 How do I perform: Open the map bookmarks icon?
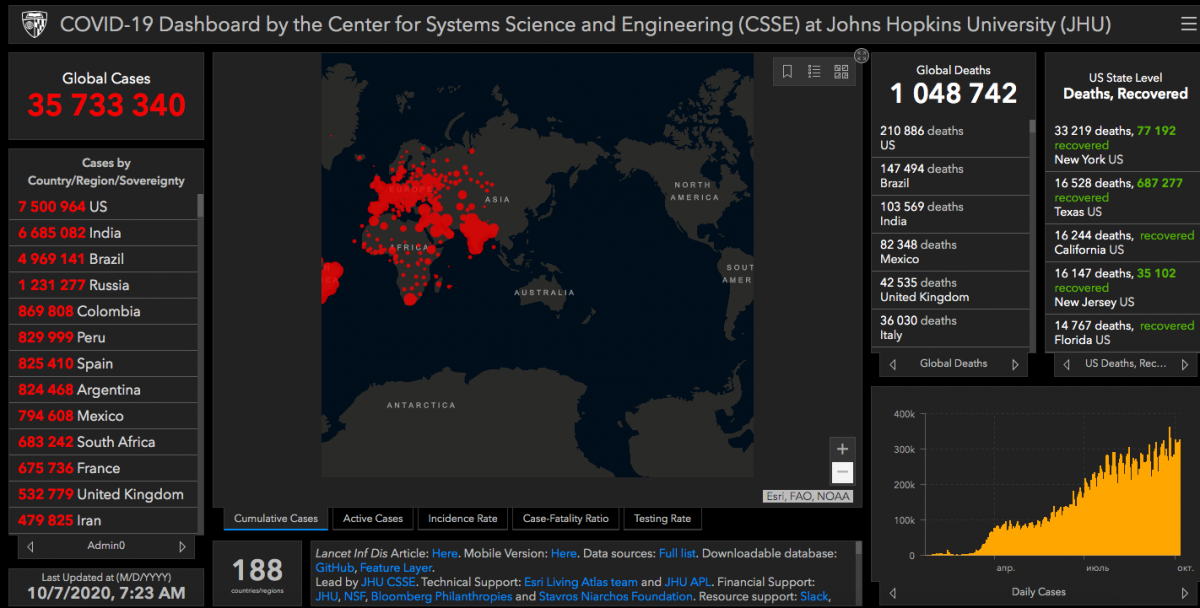(x=788, y=71)
